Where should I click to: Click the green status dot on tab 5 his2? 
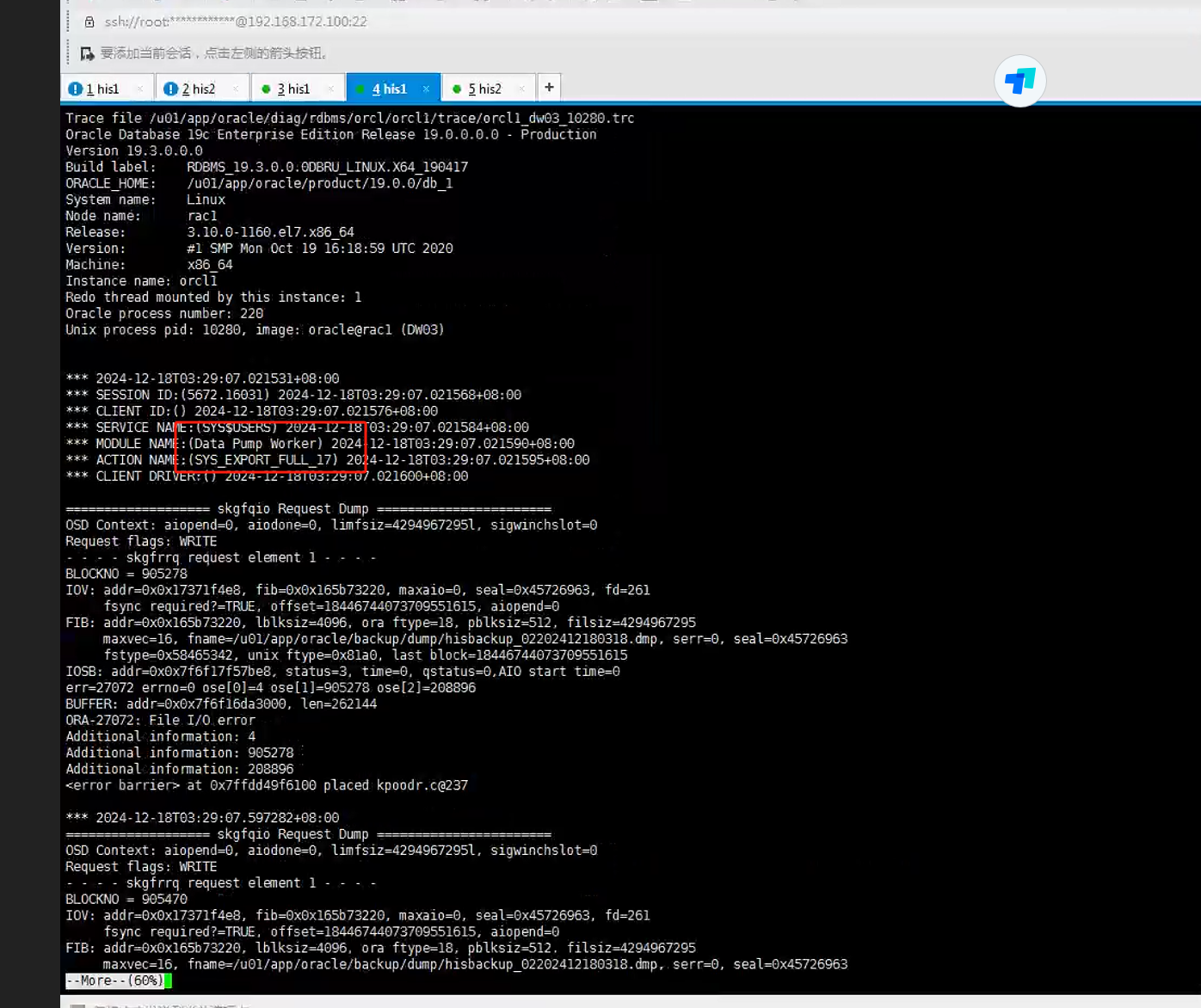(x=457, y=89)
